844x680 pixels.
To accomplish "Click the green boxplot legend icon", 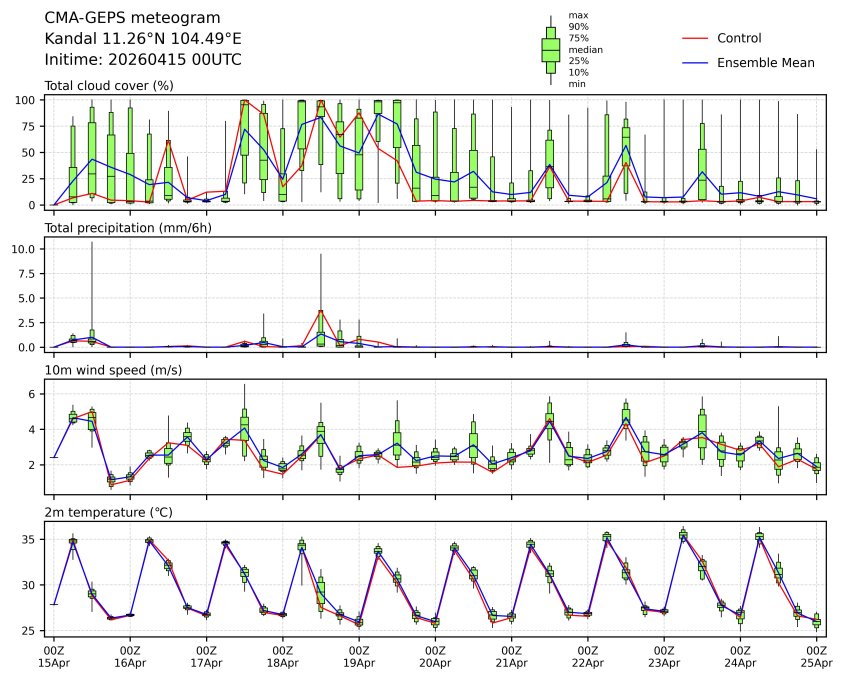I will tap(550, 49).
